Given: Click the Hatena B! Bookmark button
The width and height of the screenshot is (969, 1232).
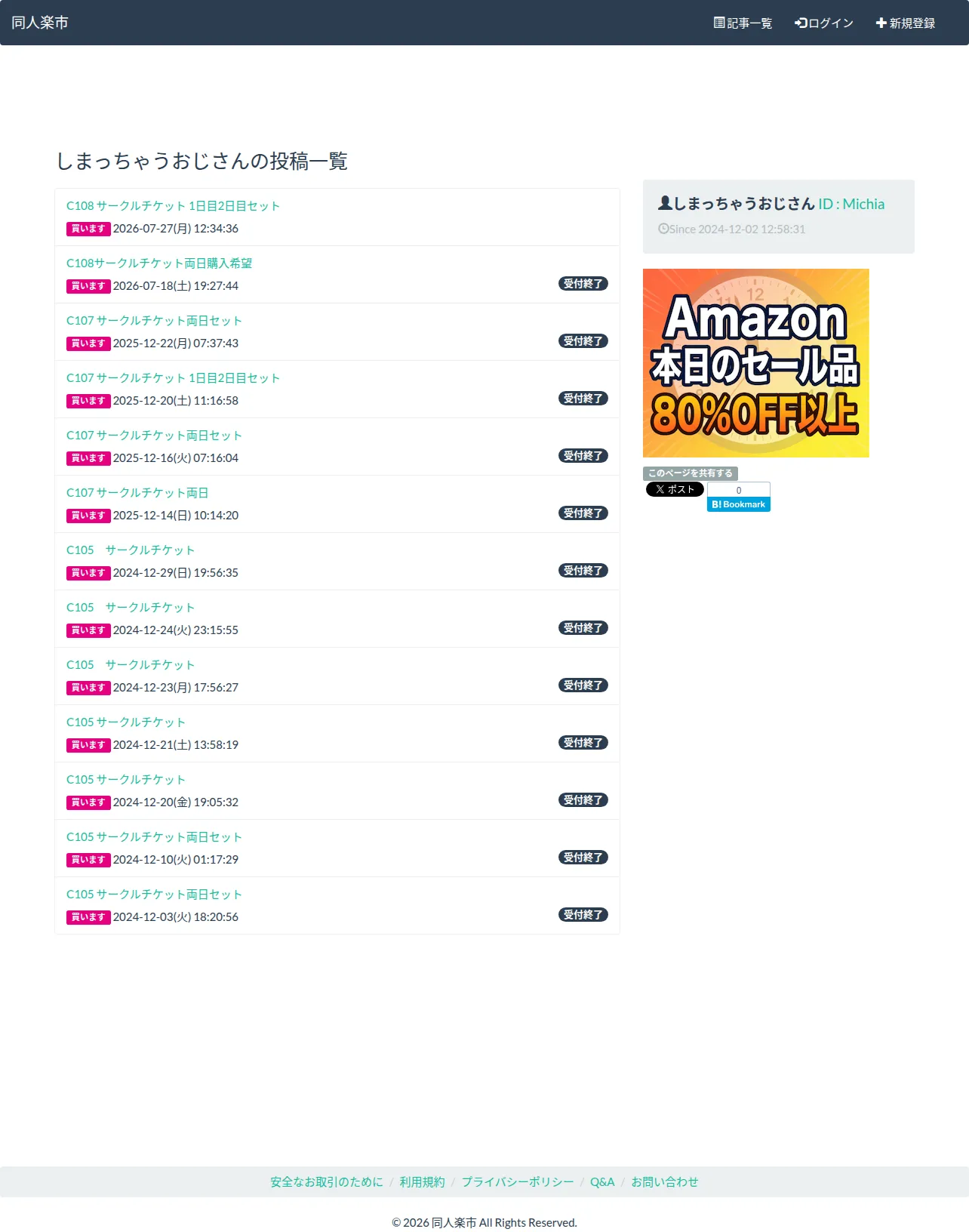Looking at the screenshot, I should pyautogui.click(x=739, y=504).
